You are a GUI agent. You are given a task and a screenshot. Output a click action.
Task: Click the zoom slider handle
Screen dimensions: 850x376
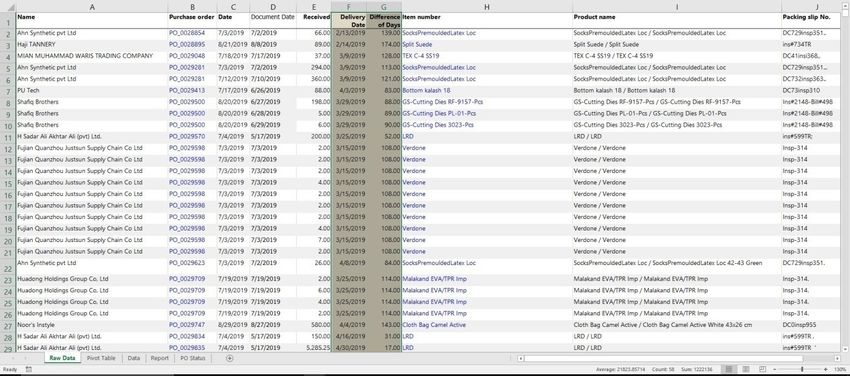point(802,369)
